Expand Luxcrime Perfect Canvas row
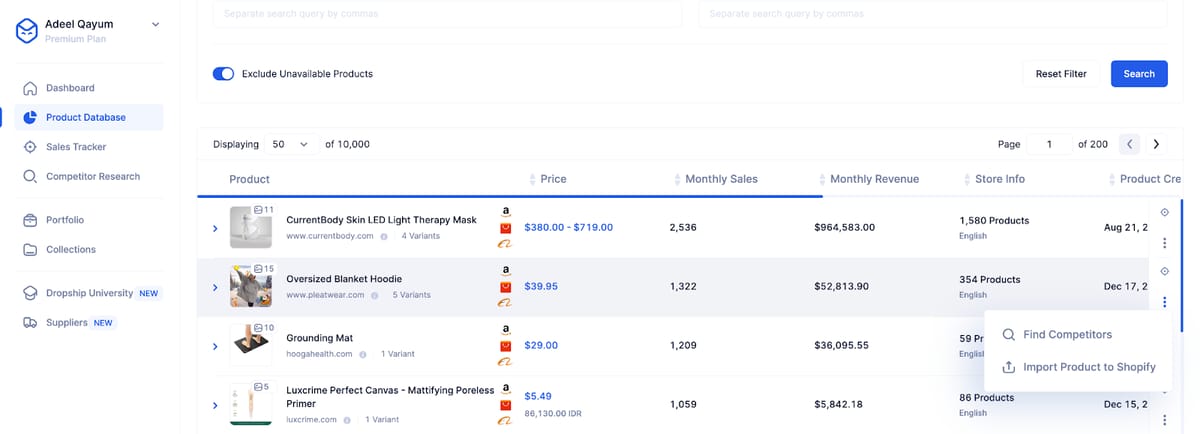 pyautogui.click(x=215, y=405)
